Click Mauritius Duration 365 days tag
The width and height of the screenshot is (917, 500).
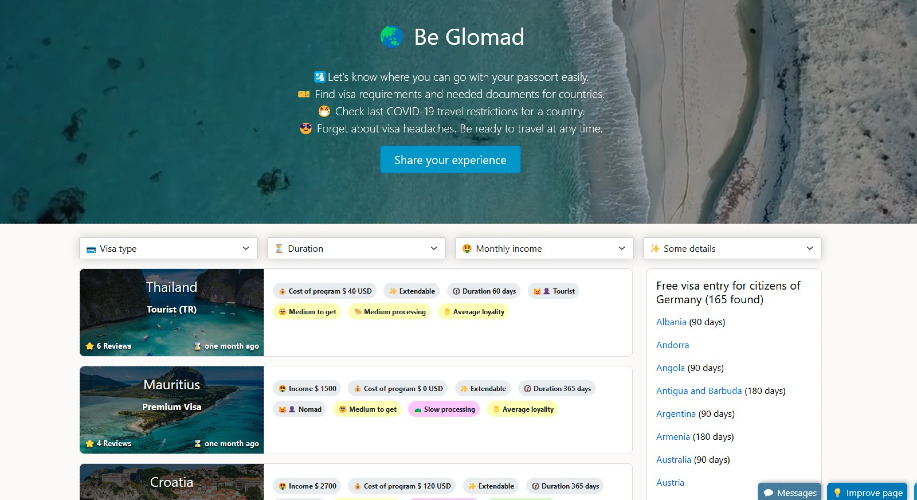tap(557, 388)
